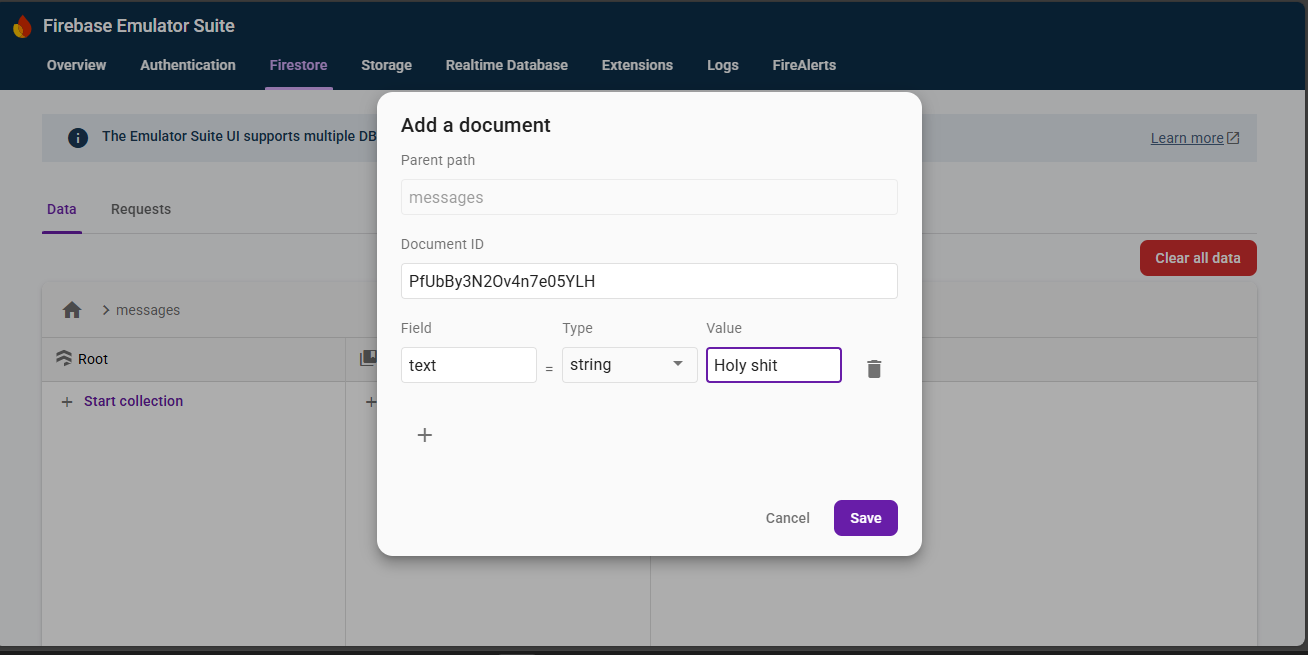The image size is (1308, 655).
Task: Click the add document plus icon in messages column
Action: pyautogui.click(x=370, y=401)
